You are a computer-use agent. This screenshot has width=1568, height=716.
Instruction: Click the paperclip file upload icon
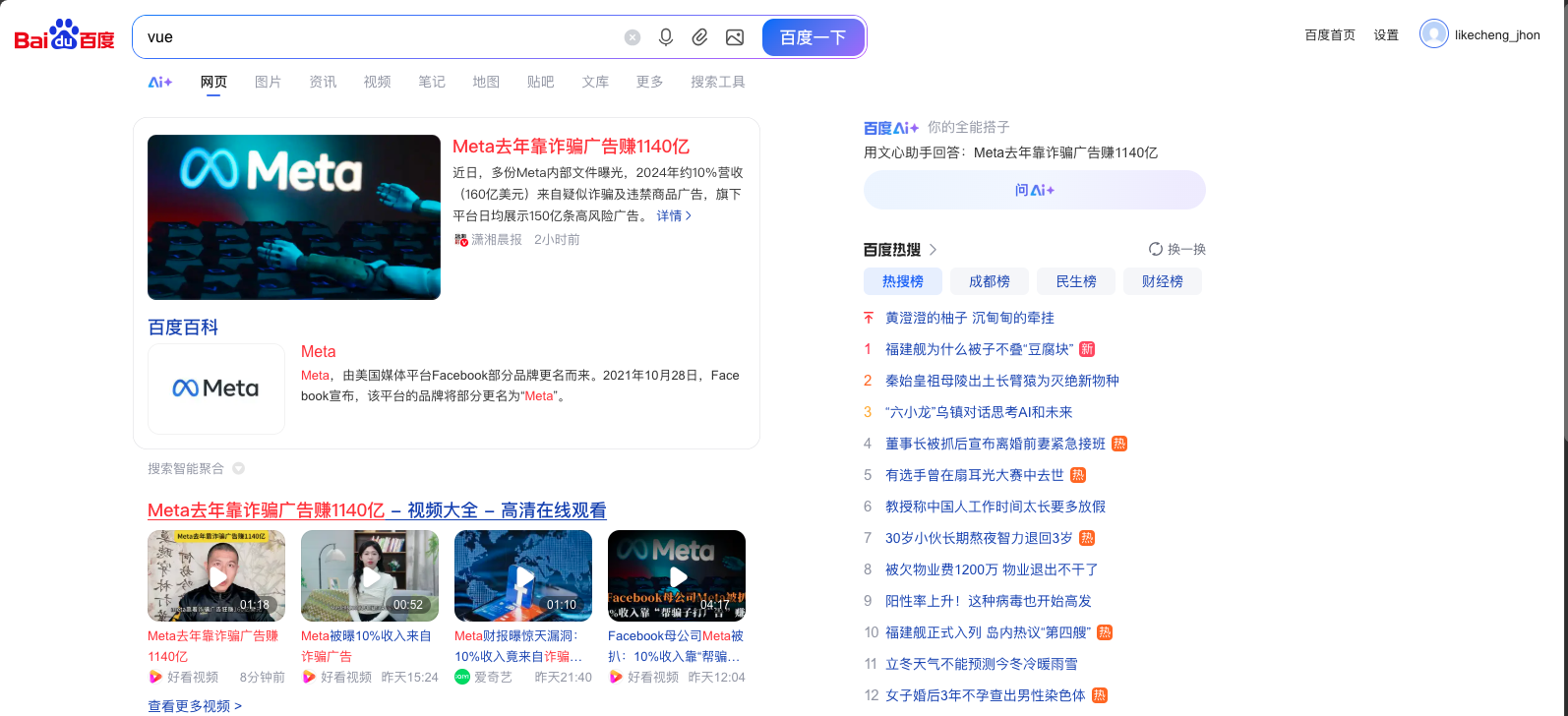pos(699,37)
